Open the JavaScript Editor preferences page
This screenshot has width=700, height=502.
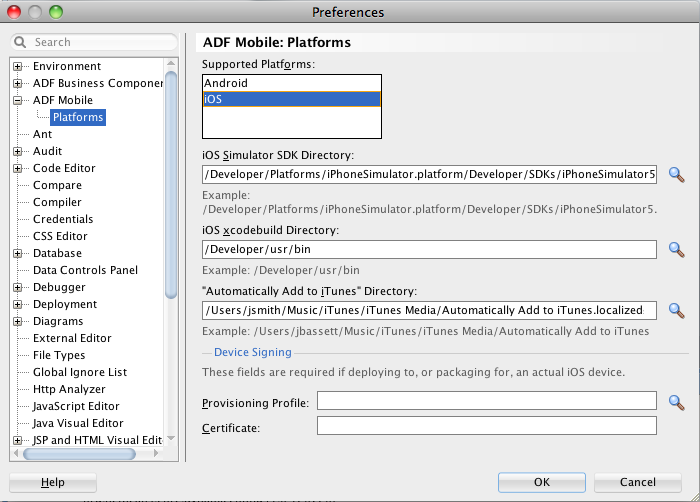(x=76, y=406)
